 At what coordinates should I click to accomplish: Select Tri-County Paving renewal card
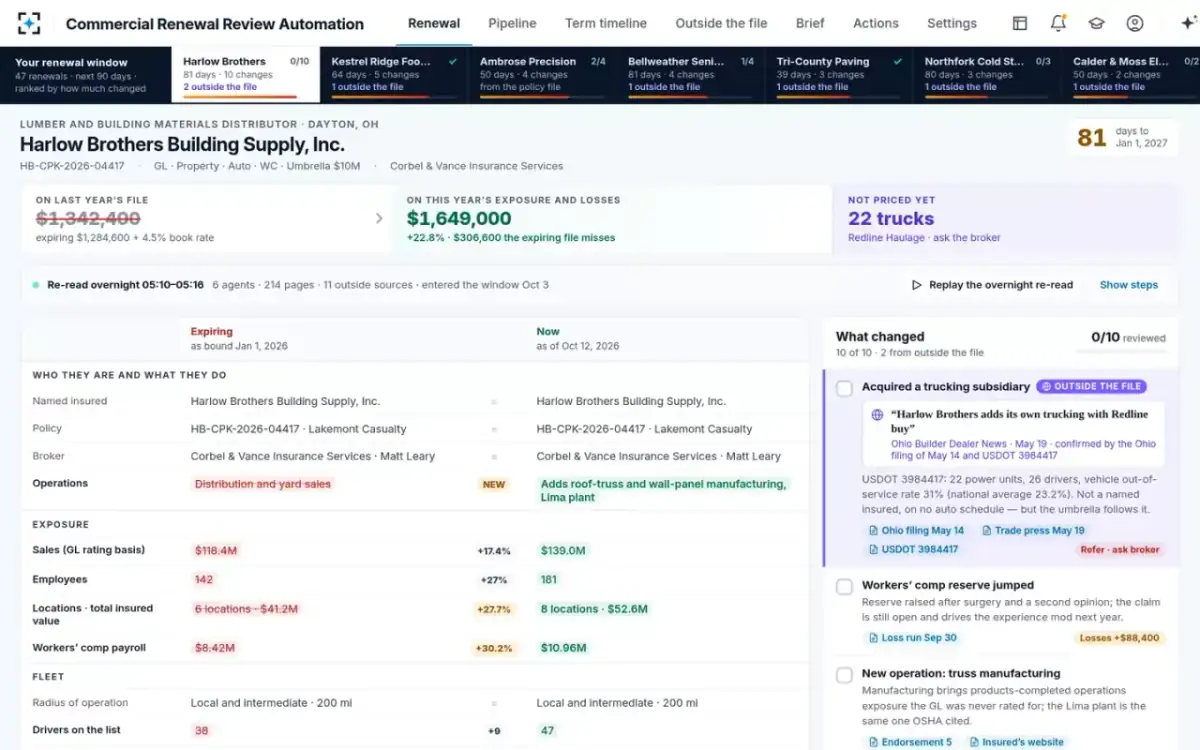pyautogui.click(x=839, y=74)
